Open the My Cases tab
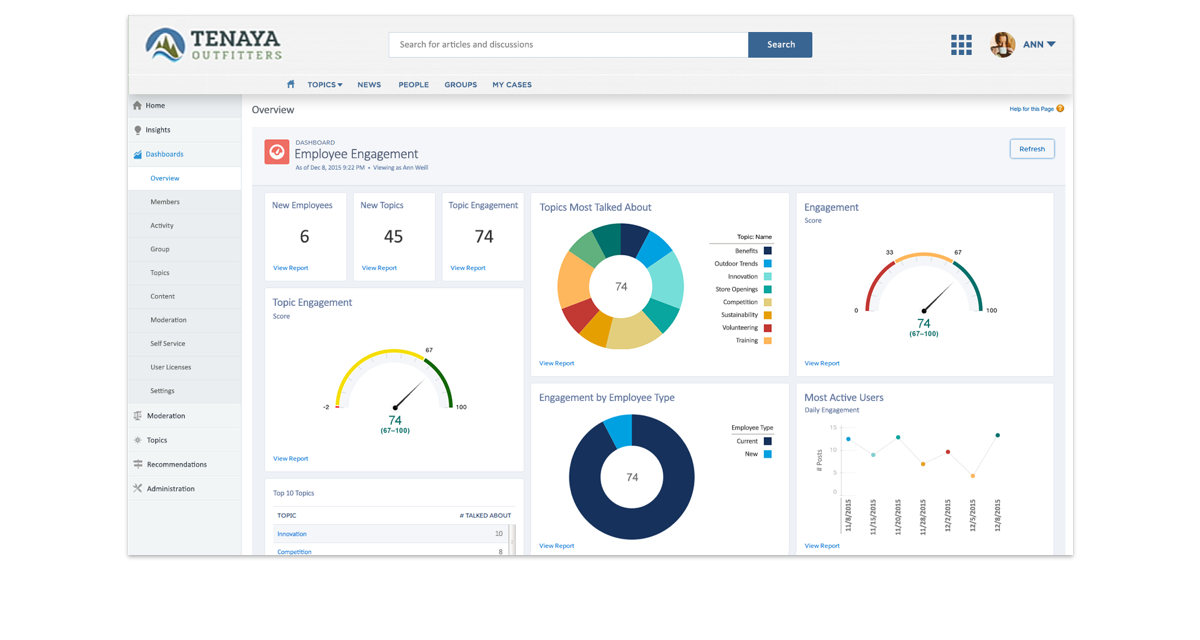 pyautogui.click(x=512, y=85)
